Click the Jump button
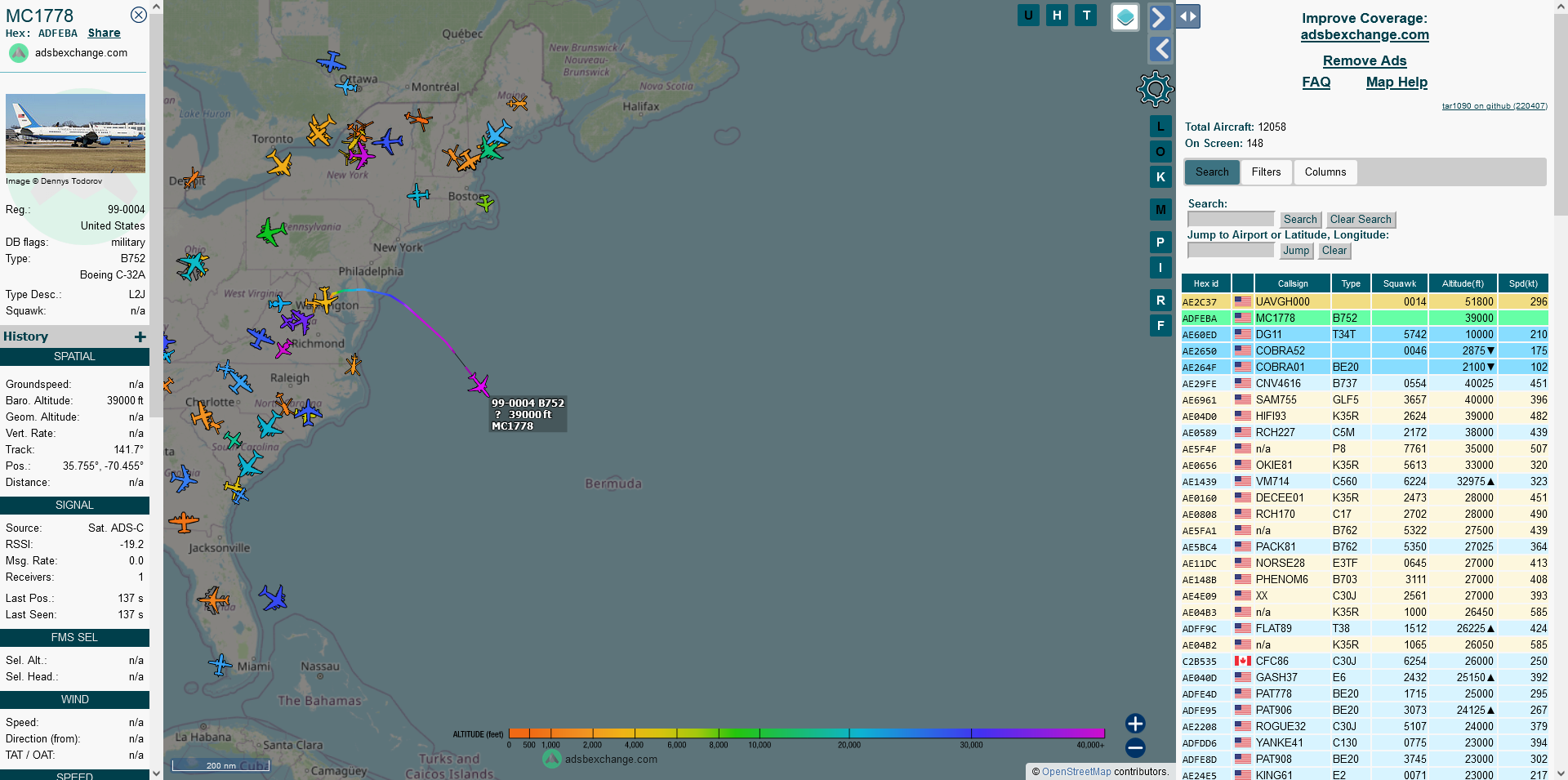 point(1296,251)
